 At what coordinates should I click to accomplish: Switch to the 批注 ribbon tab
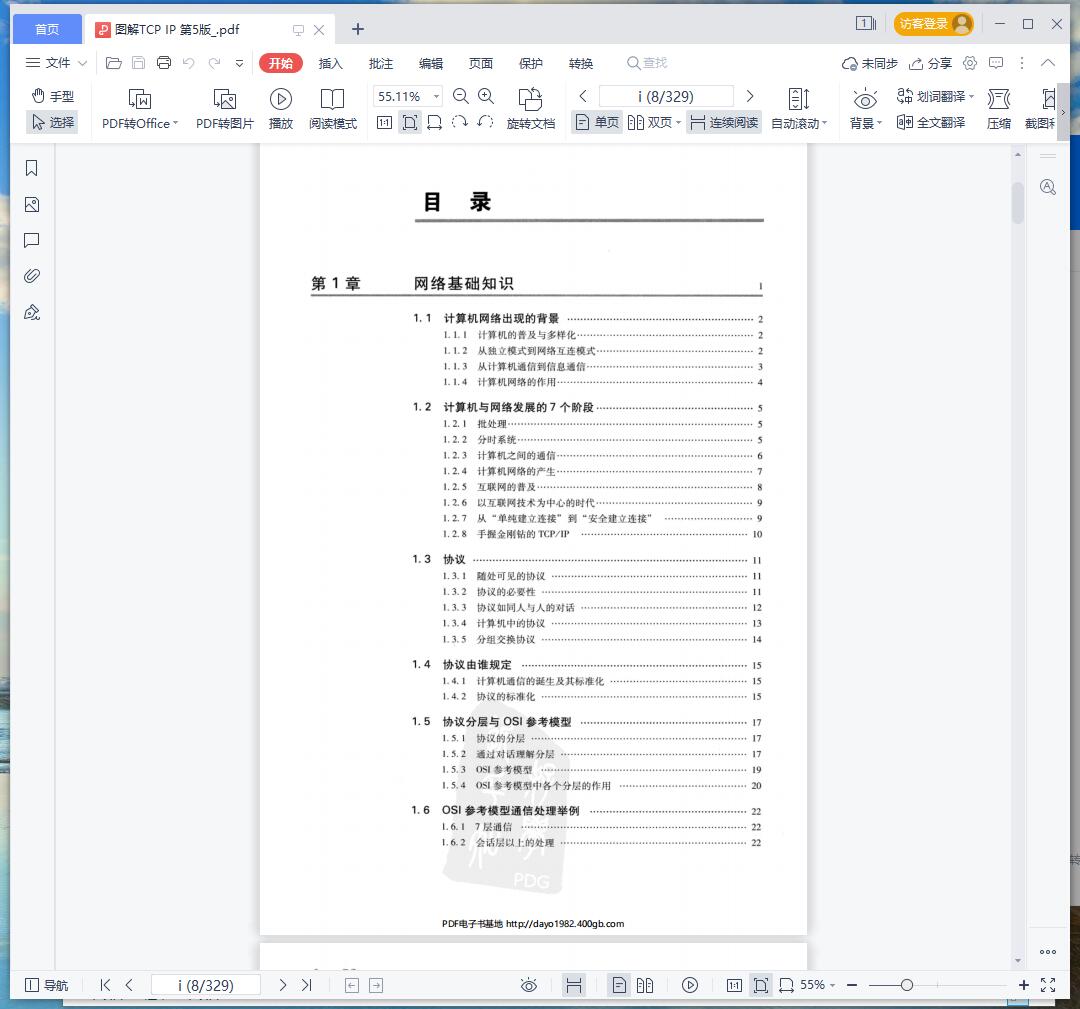tap(381, 63)
